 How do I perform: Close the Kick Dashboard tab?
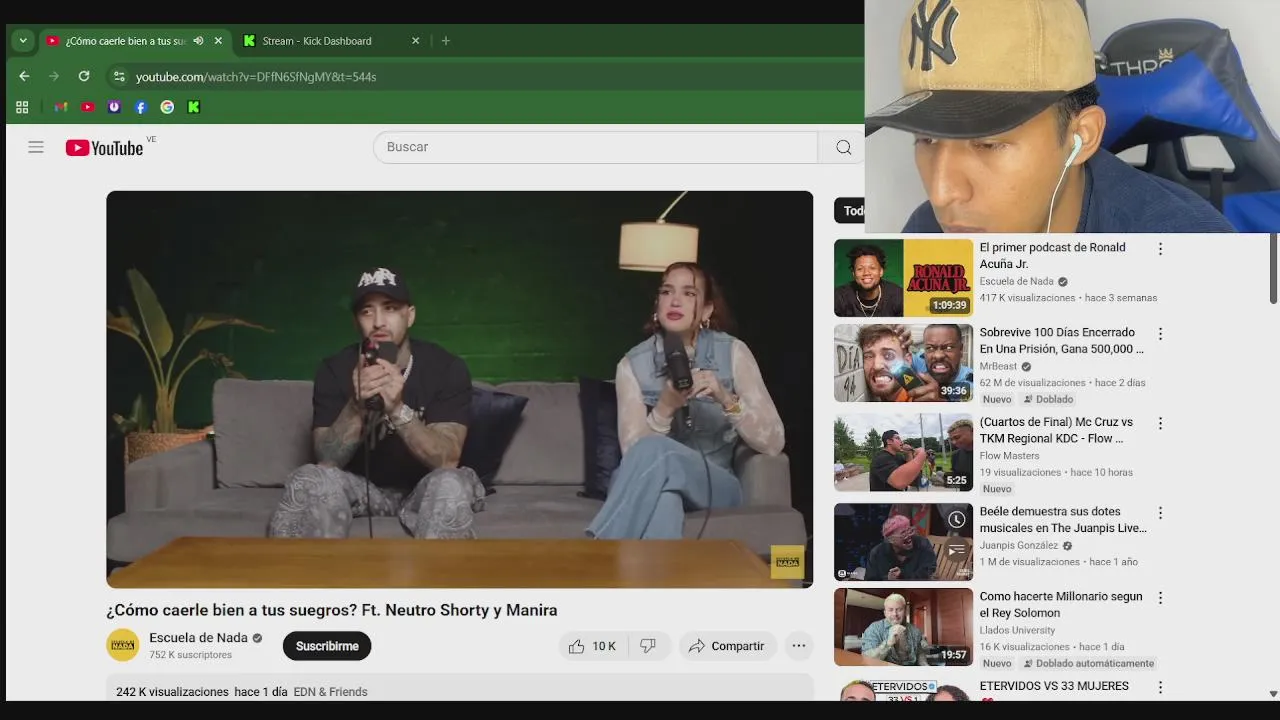point(415,41)
